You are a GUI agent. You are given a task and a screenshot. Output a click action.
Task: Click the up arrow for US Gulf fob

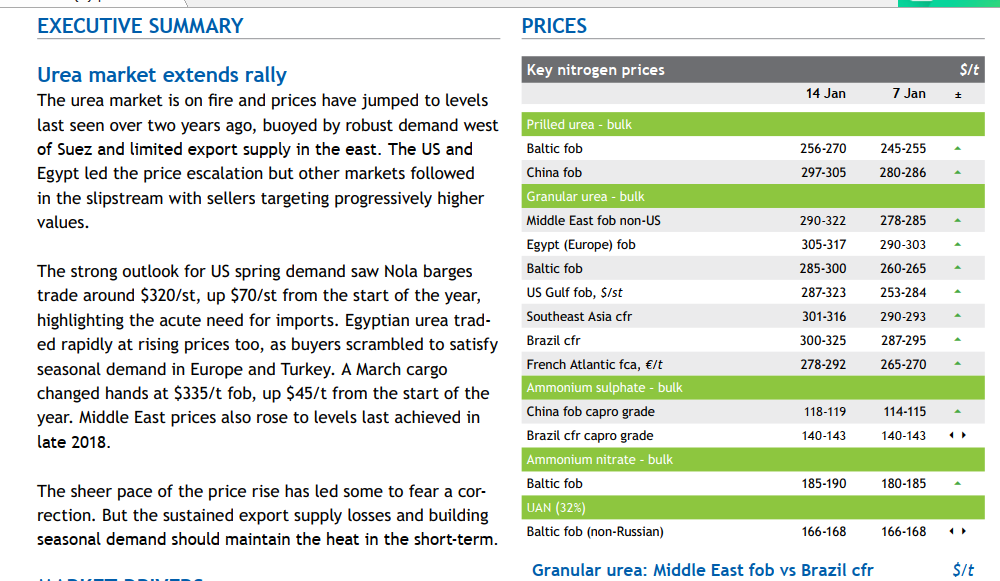(x=957, y=292)
